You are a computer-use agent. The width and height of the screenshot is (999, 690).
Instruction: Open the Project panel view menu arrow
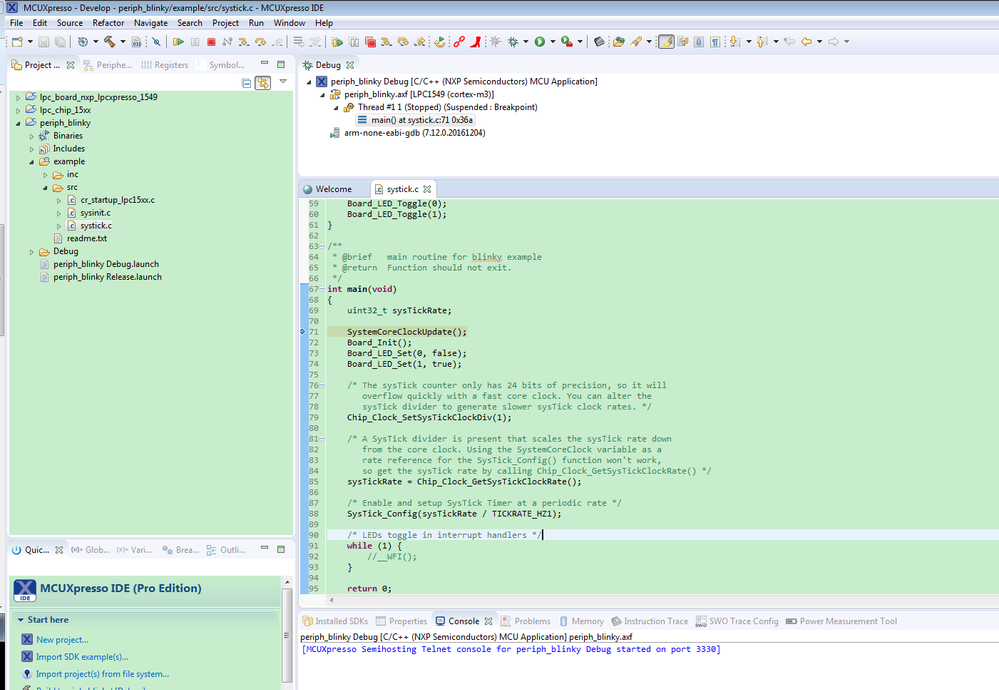(283, 82)
